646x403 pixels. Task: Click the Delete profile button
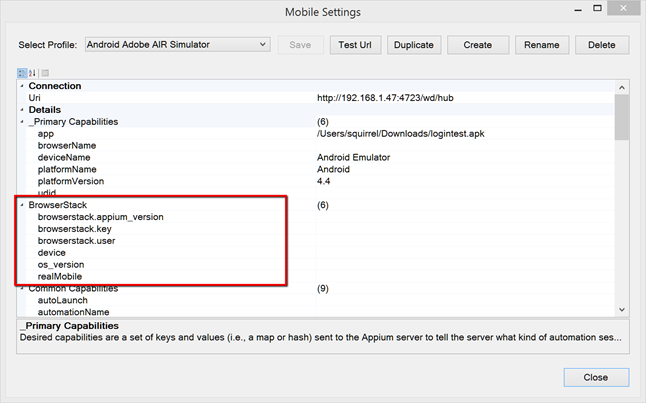602,45
